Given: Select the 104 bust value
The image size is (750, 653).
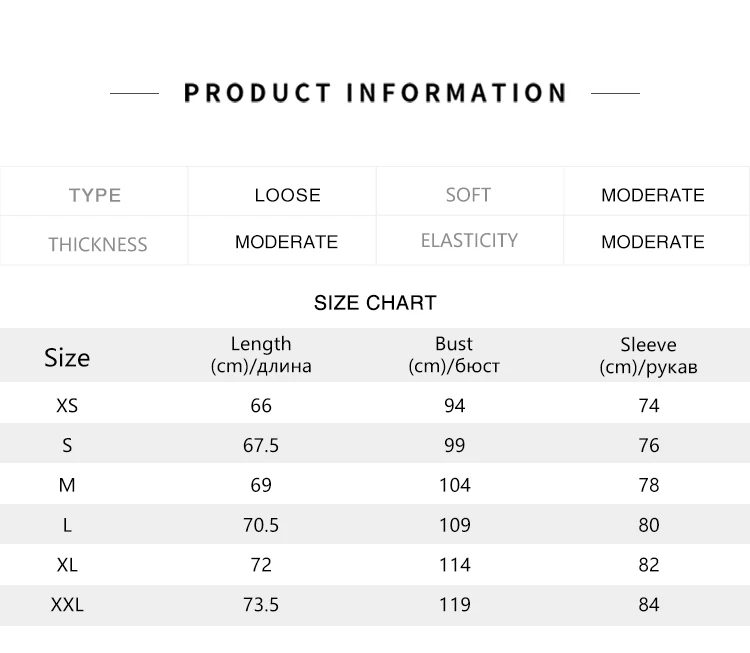Looking at the screenshot, I should [x=454, y=485].
